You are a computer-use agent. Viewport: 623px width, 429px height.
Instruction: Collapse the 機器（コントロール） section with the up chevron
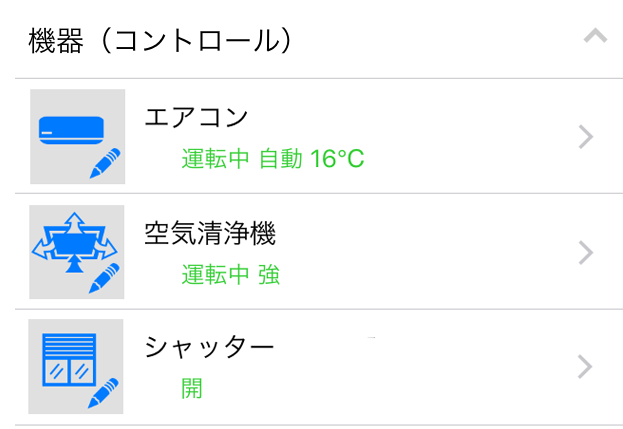pos(595,37)
